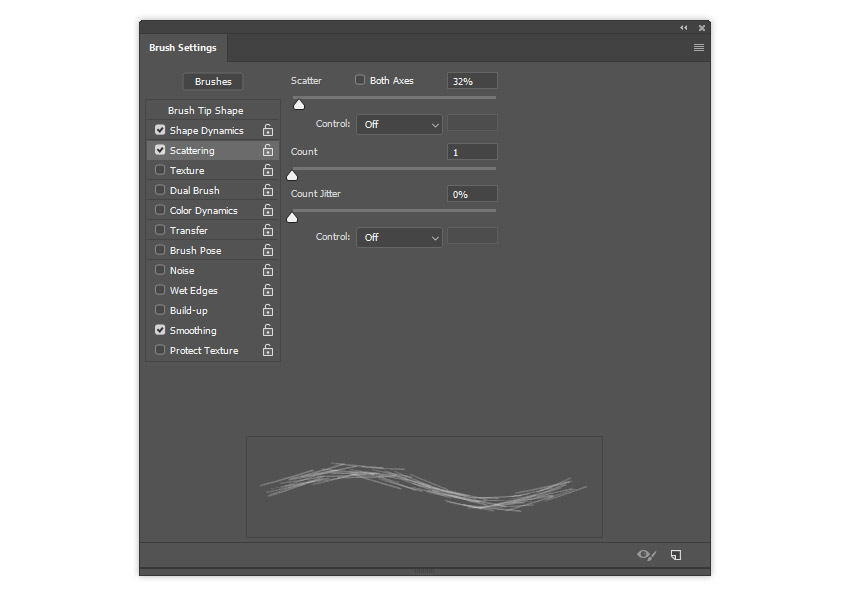Click the live brush tip preview eye icon
The width and height of the screenshot is (850, 596).
point(646,555)
